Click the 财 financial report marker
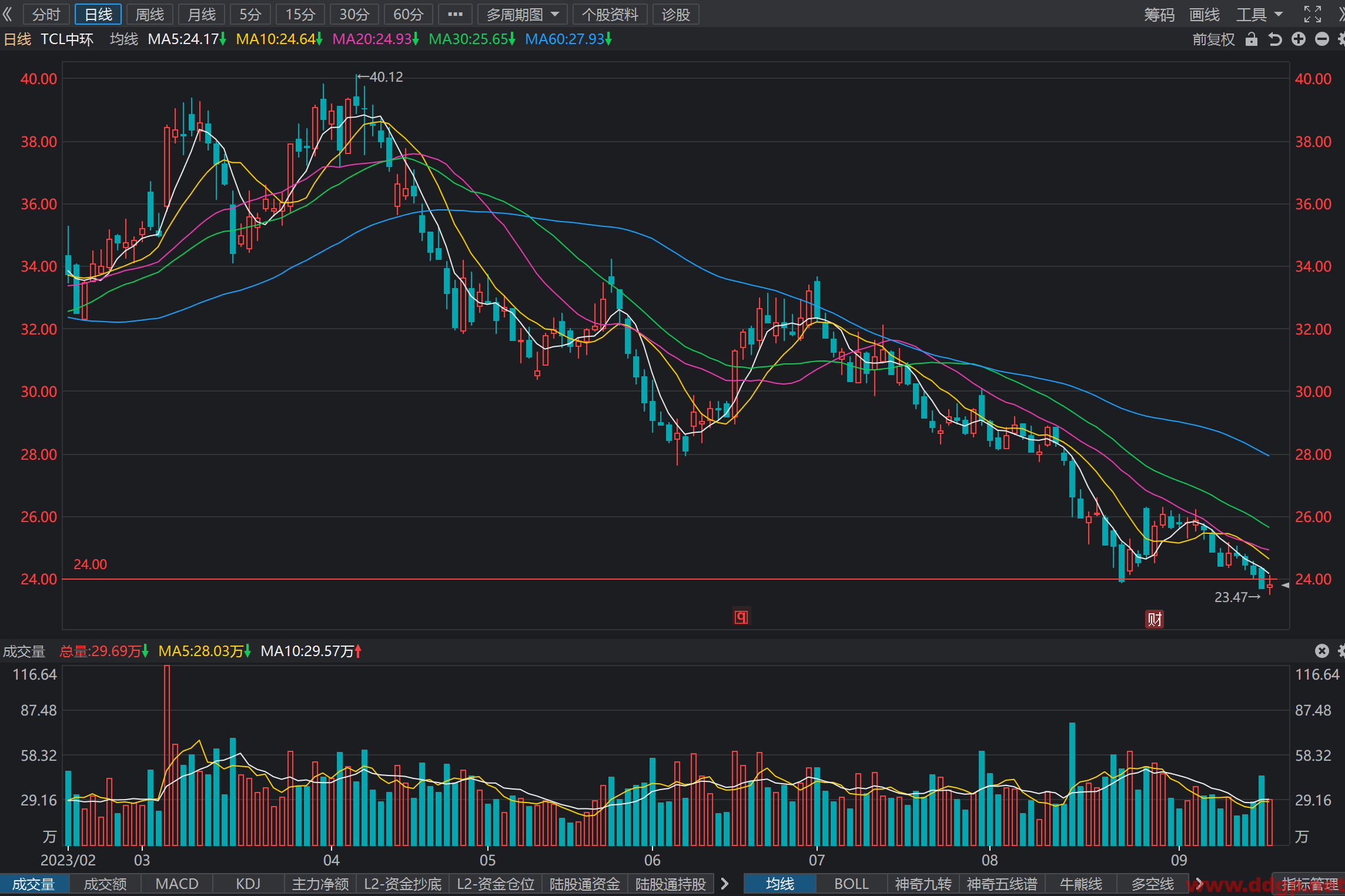 [x=1155, y=619]
